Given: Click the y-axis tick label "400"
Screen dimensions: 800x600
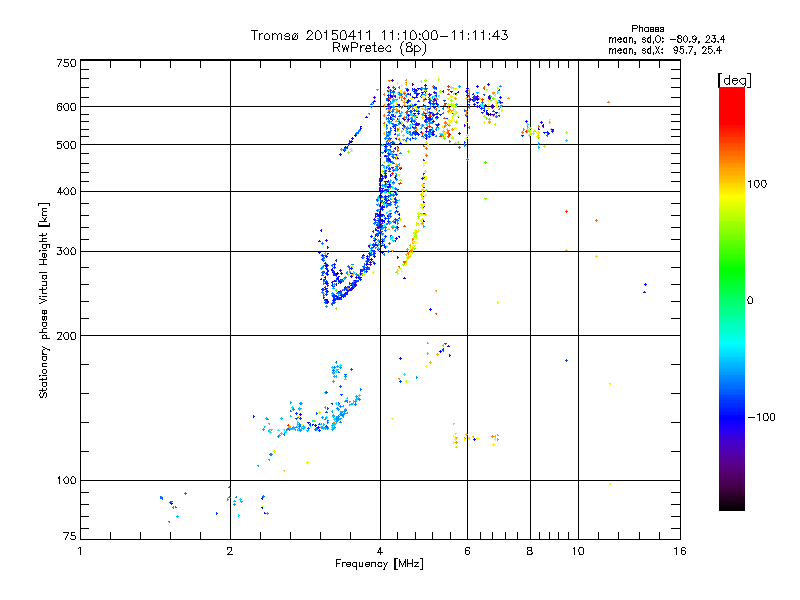Looking at the screenshot, I should [x=66, y=192].
